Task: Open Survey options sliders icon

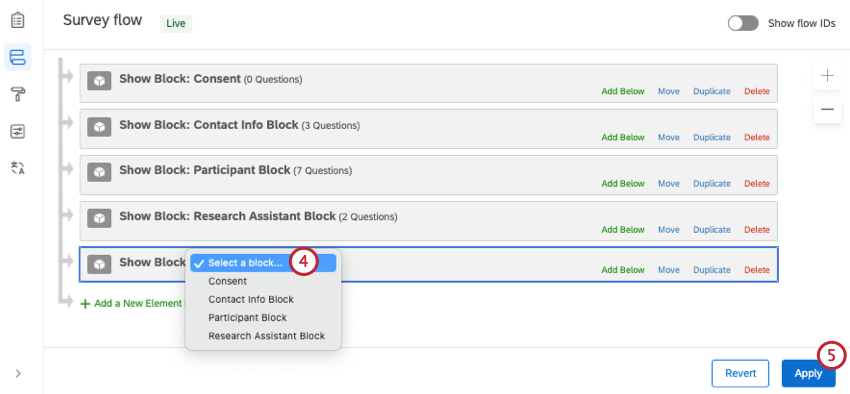Action: [17, 131]
